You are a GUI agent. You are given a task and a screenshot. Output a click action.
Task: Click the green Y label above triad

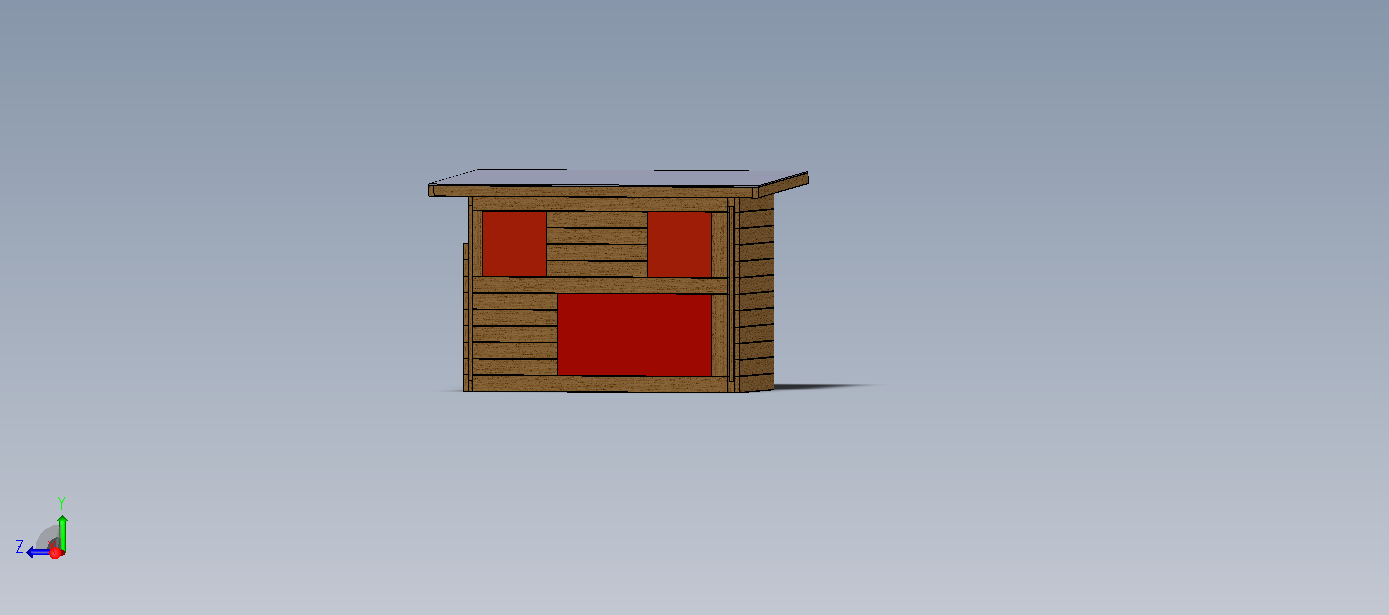click(62, 502)
